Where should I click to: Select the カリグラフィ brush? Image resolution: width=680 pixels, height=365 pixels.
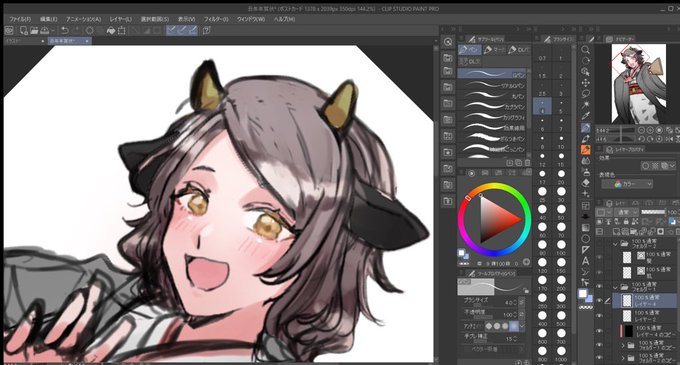[492, 117]
